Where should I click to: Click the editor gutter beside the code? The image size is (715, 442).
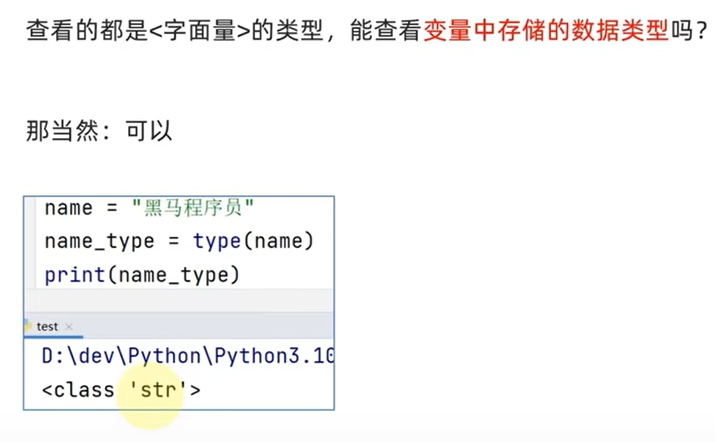click(x=31, y=242)
